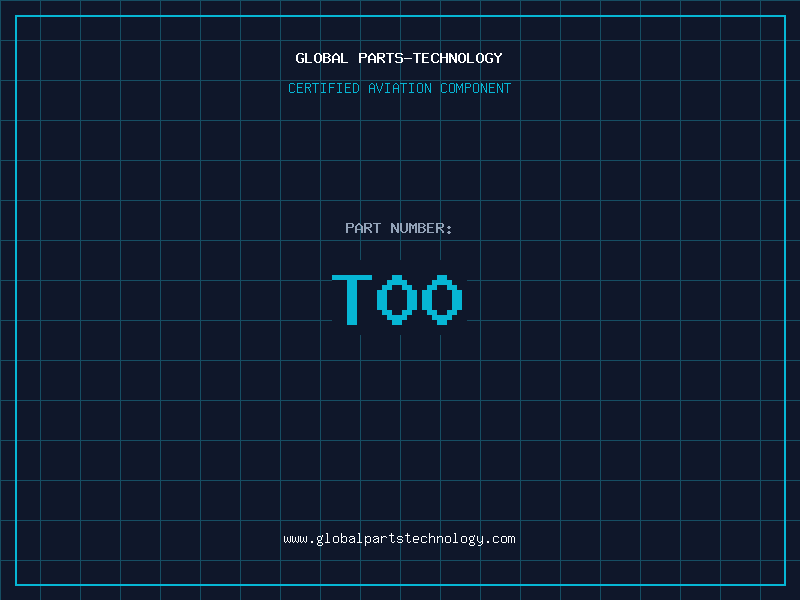Click the large T00 part number
Viewport: 800px width, 600px height.
click(x=398, y=299)
